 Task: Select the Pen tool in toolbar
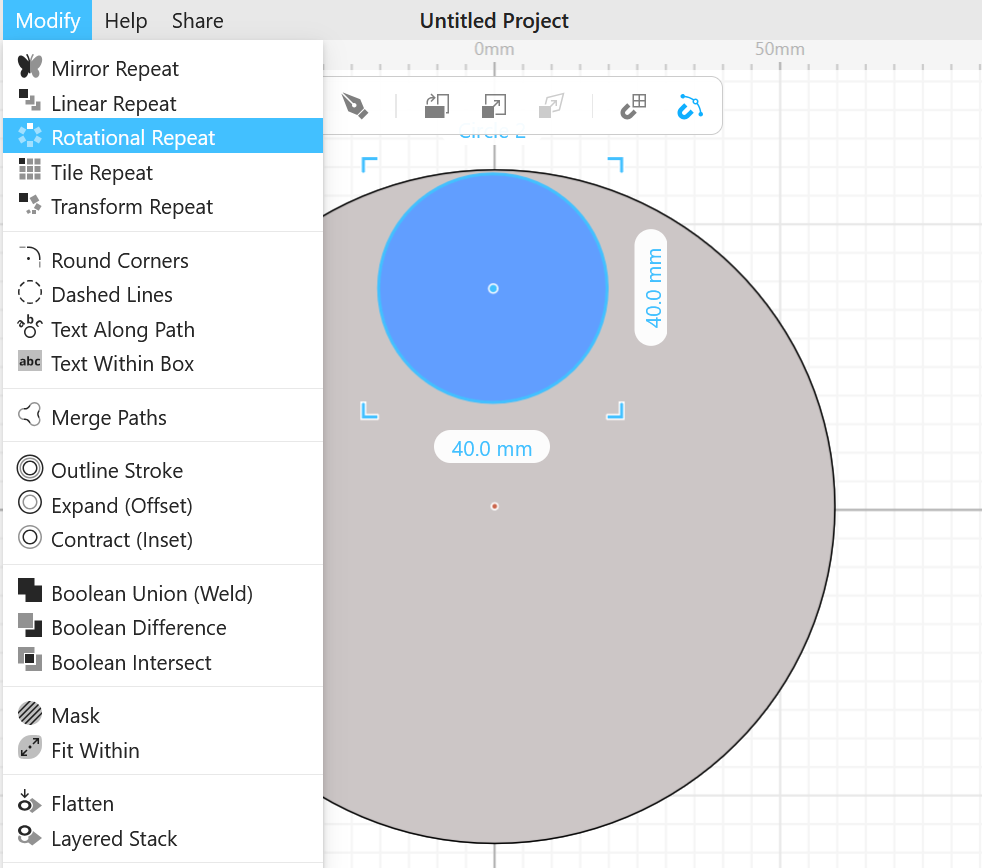pos(355,106)
